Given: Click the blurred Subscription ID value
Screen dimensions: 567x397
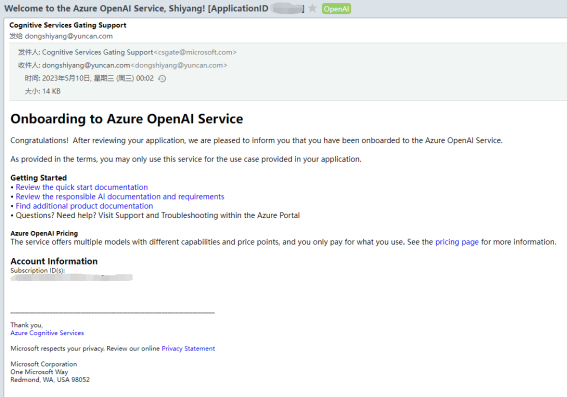Looking at the screenshot, I should 72,278.
